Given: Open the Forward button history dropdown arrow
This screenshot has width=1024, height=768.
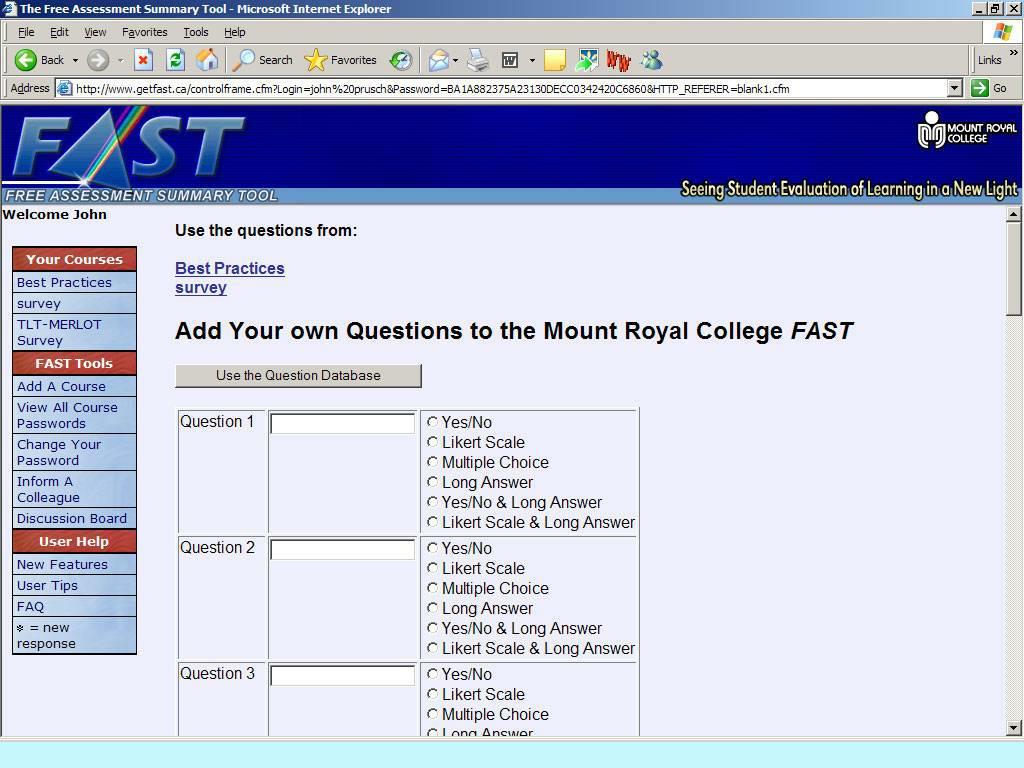Looking at the screenshot, I should click(x=120, y=60).
